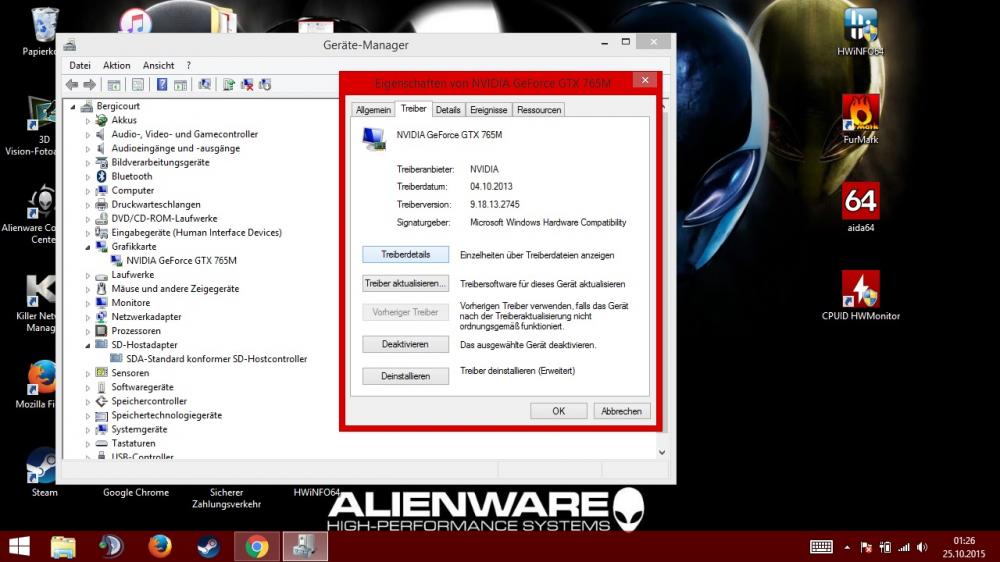Image resolution: width=1000 pixels, height=562 pixels.
Task: Open the HWiNFO64 shortcut at top right
Action: click(x=860, y=30)
